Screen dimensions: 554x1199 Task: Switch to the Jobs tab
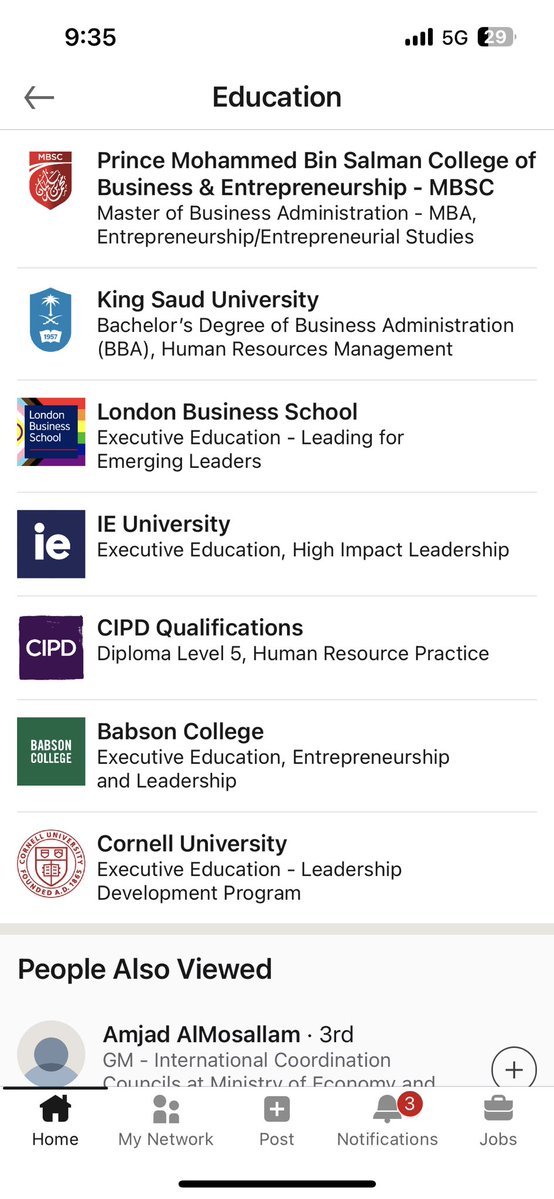[x=498, y=1120]
